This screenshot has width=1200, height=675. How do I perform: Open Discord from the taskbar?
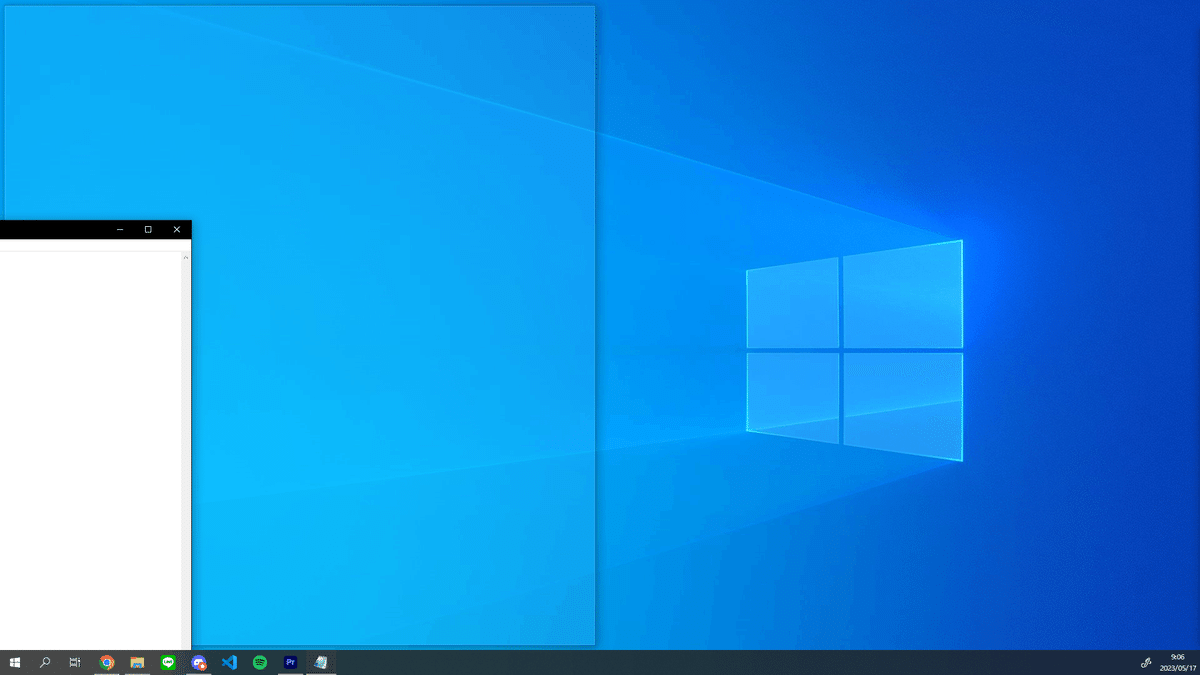[x=199, y=662]
